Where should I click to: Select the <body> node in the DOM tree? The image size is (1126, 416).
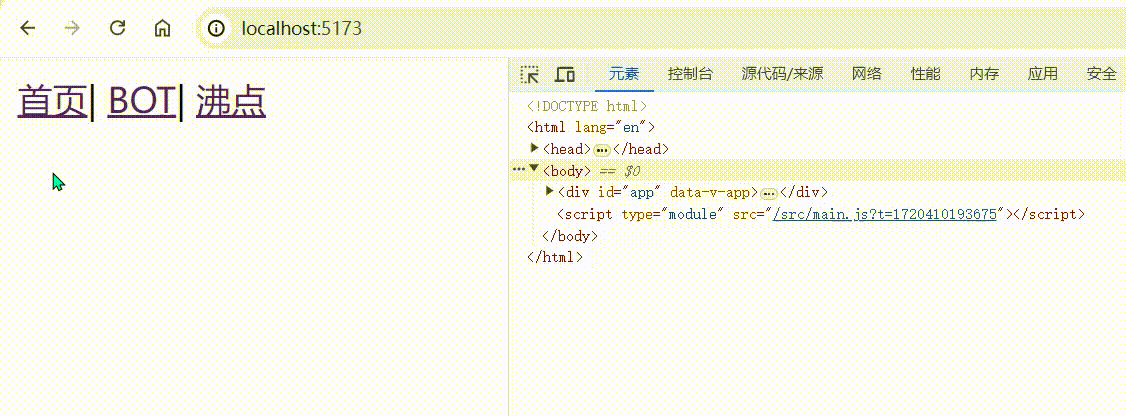point(567,171)
